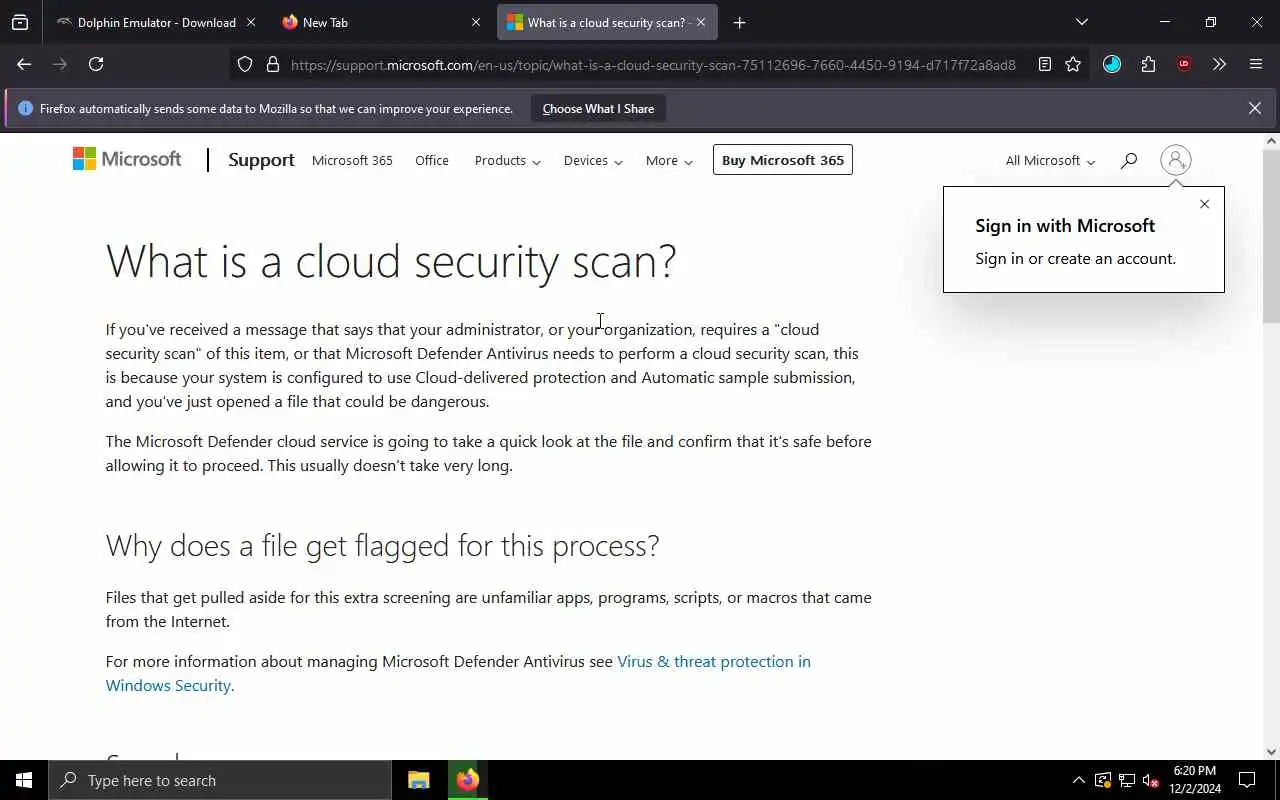Image resolution: width=1280 pixels, height=800 pixels.
Task: Close the cloud security scan tab
Action: (x=701, y=22)
